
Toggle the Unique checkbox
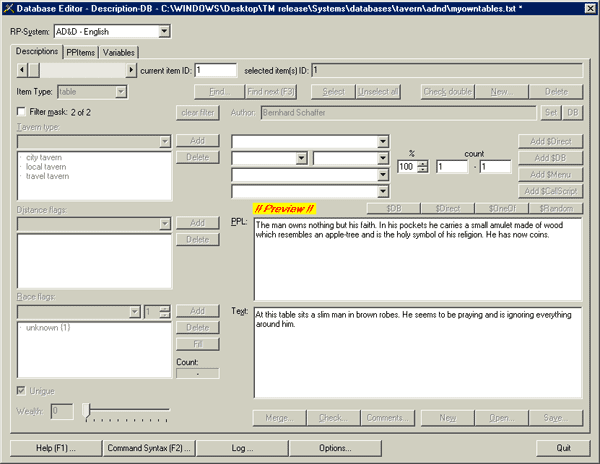21,390
